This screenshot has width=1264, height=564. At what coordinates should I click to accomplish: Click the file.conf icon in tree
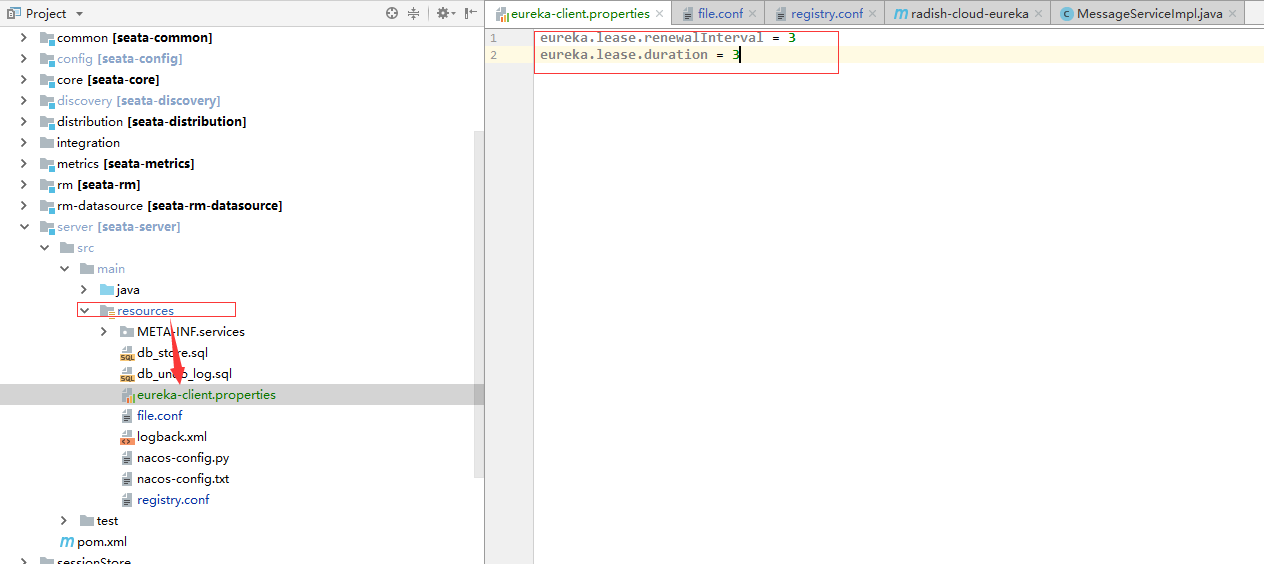click(127, 415)
